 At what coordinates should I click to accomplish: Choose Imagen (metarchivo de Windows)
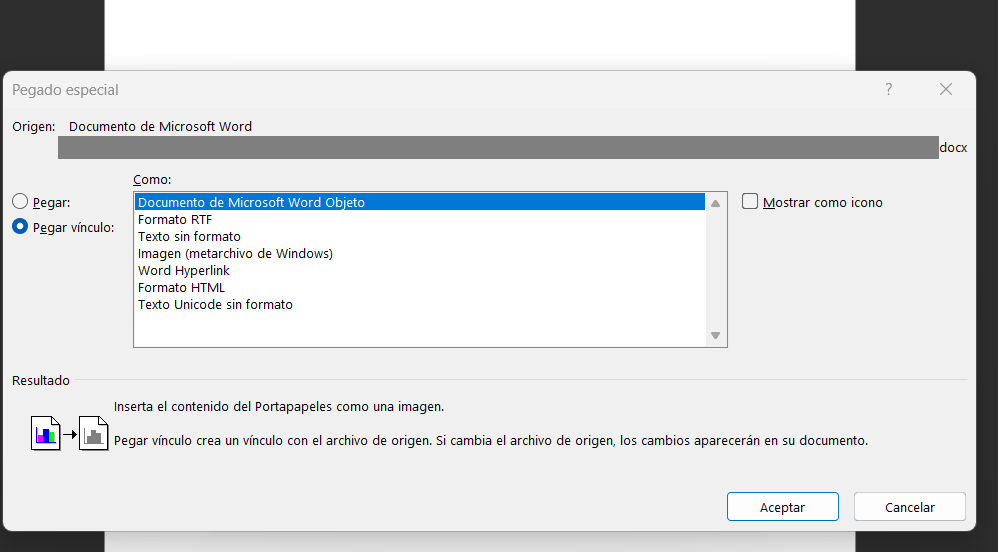419,253
